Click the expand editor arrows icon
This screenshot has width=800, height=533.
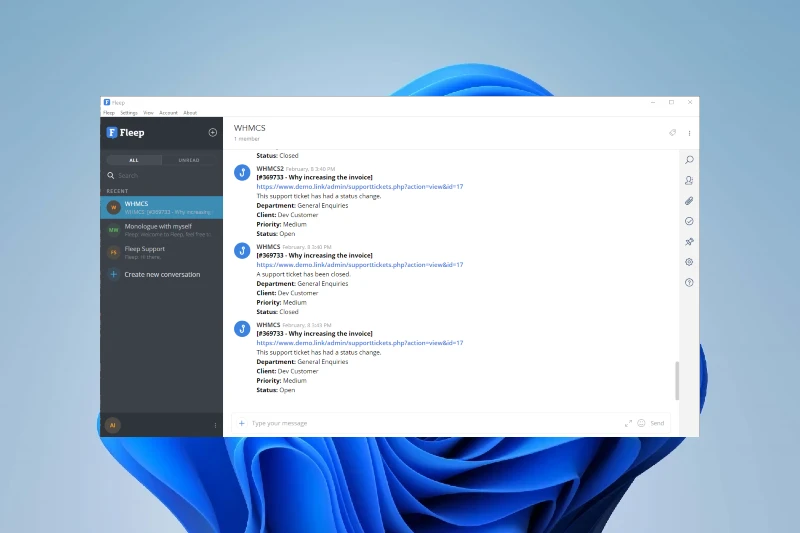click(628, 423)
